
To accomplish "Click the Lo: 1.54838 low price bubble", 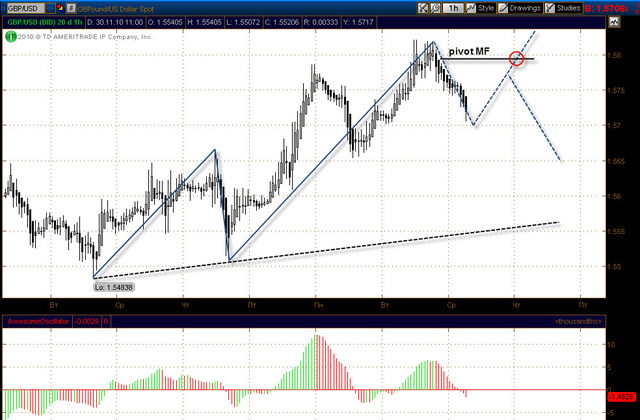I will coord(114,287).
